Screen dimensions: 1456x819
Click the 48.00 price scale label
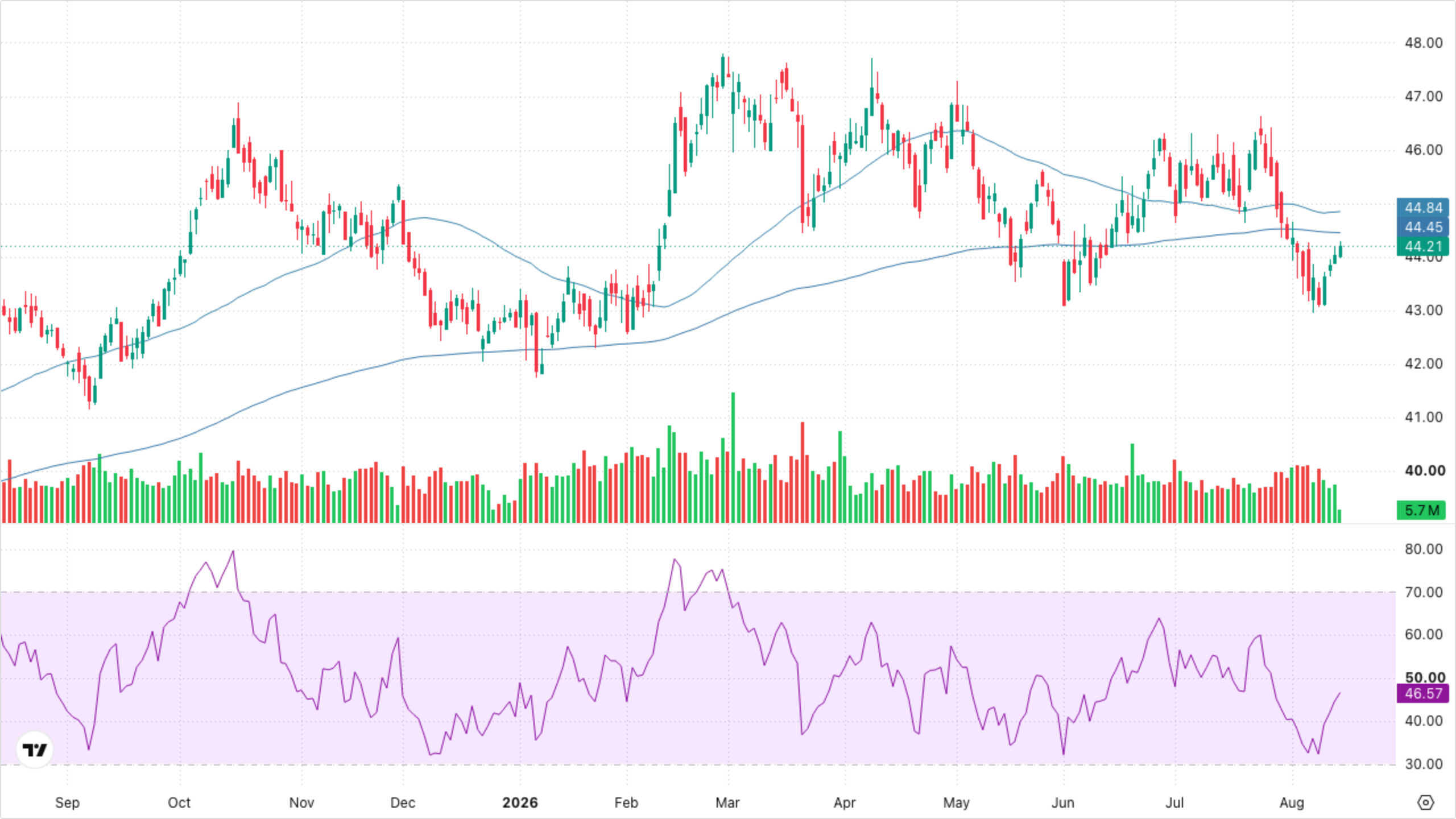click(1423, 43)
